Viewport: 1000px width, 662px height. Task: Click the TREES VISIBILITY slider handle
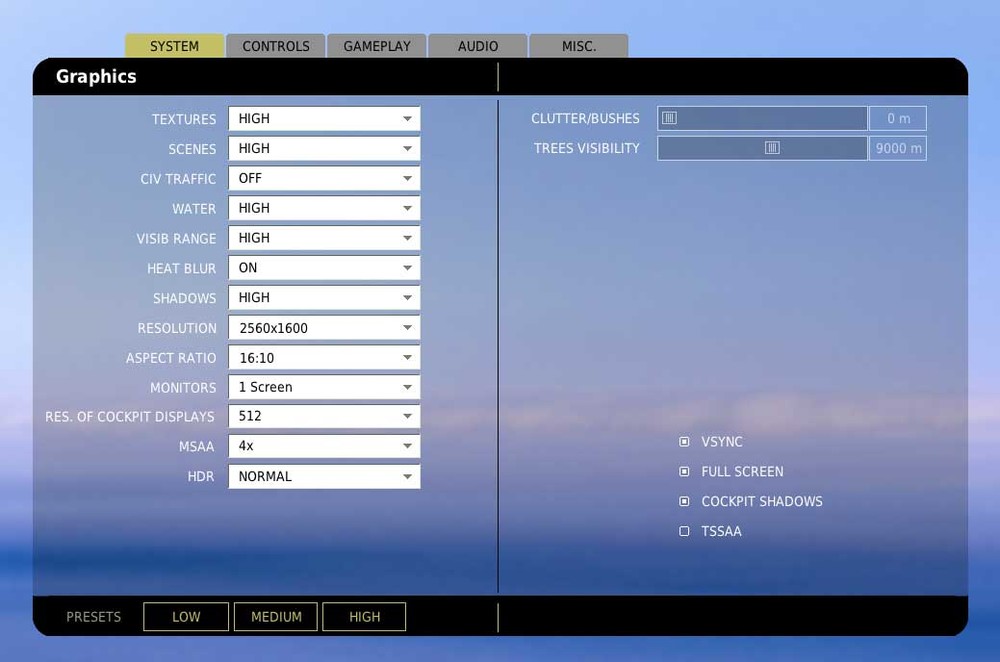pyautogui.click(x=772, y=148)
